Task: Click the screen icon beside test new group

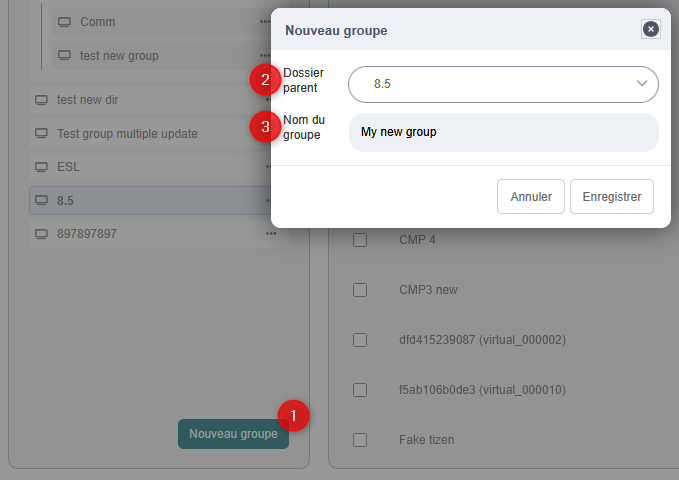Action: [x=64, y=56]
